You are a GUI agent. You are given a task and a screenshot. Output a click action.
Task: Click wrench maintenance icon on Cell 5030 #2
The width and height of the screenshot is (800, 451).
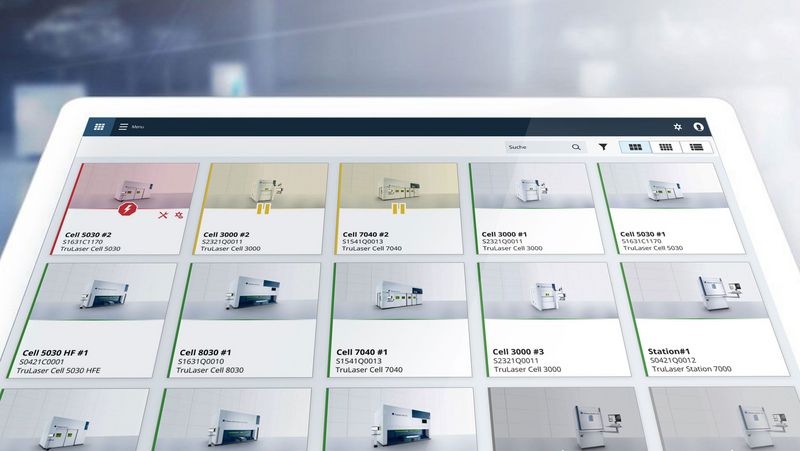tap(163, 215)
